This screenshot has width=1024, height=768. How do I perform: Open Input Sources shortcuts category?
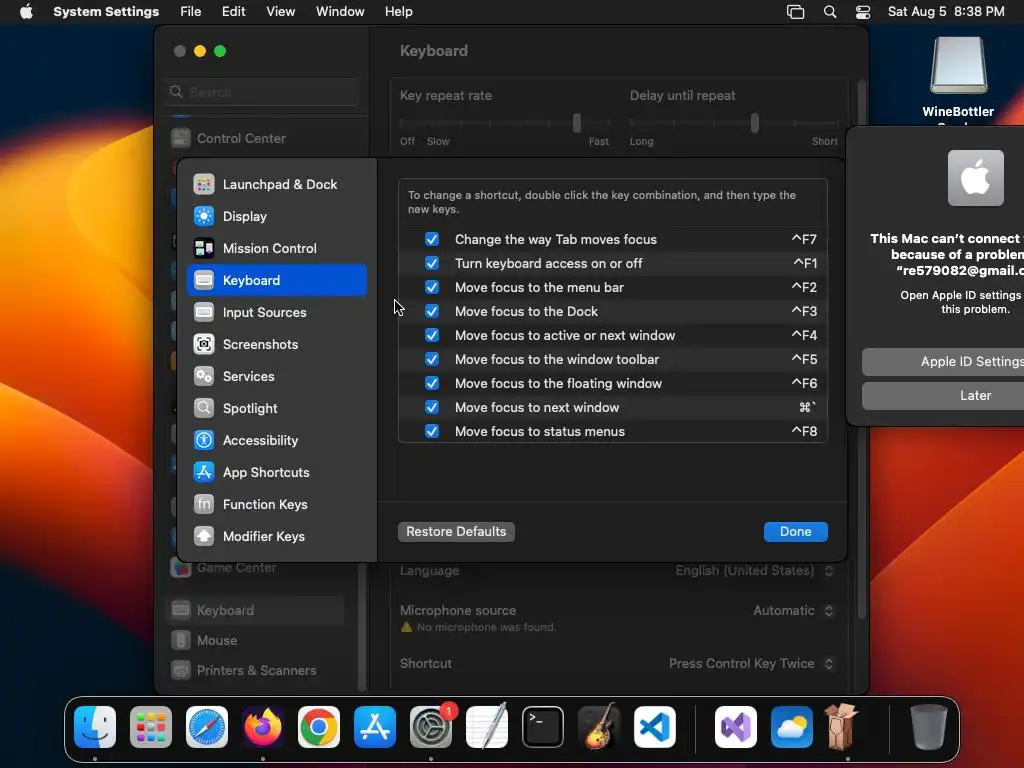click(277, 312)
